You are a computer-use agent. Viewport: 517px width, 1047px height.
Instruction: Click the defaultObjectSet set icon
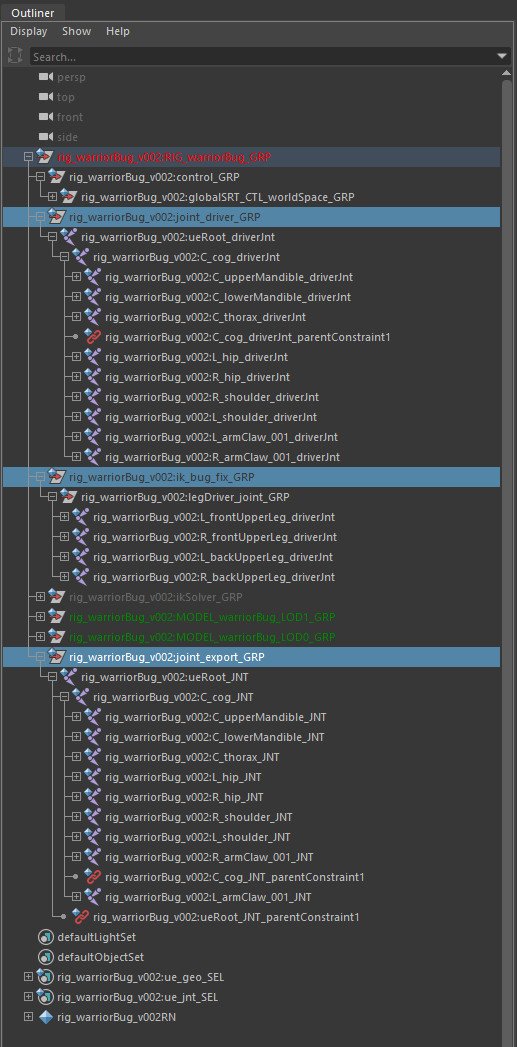pyautogui.click(x=45, y=957)
